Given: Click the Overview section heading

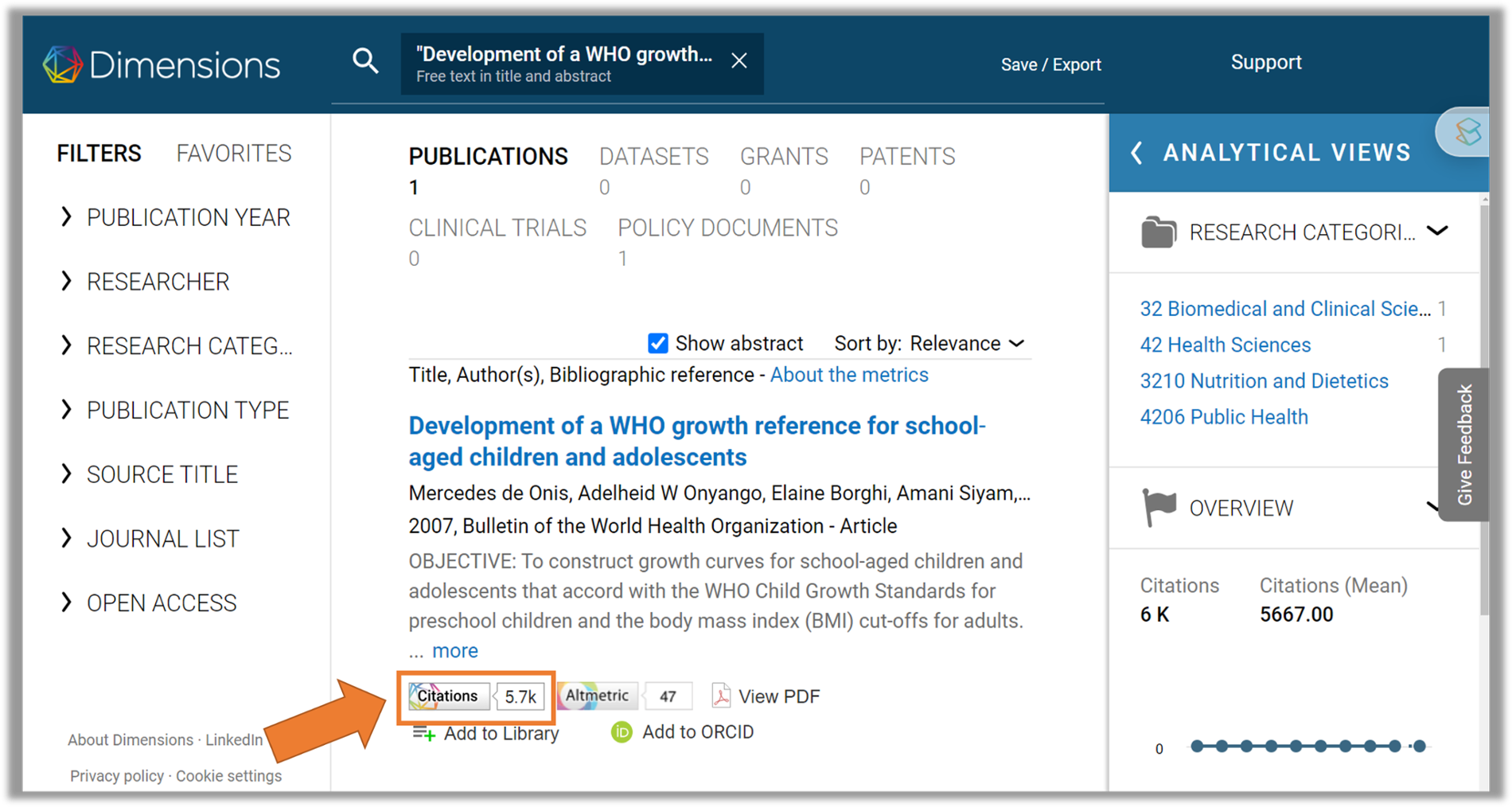Looking at the screenshot, I should pyautogui.click(x=1241, y=509).
